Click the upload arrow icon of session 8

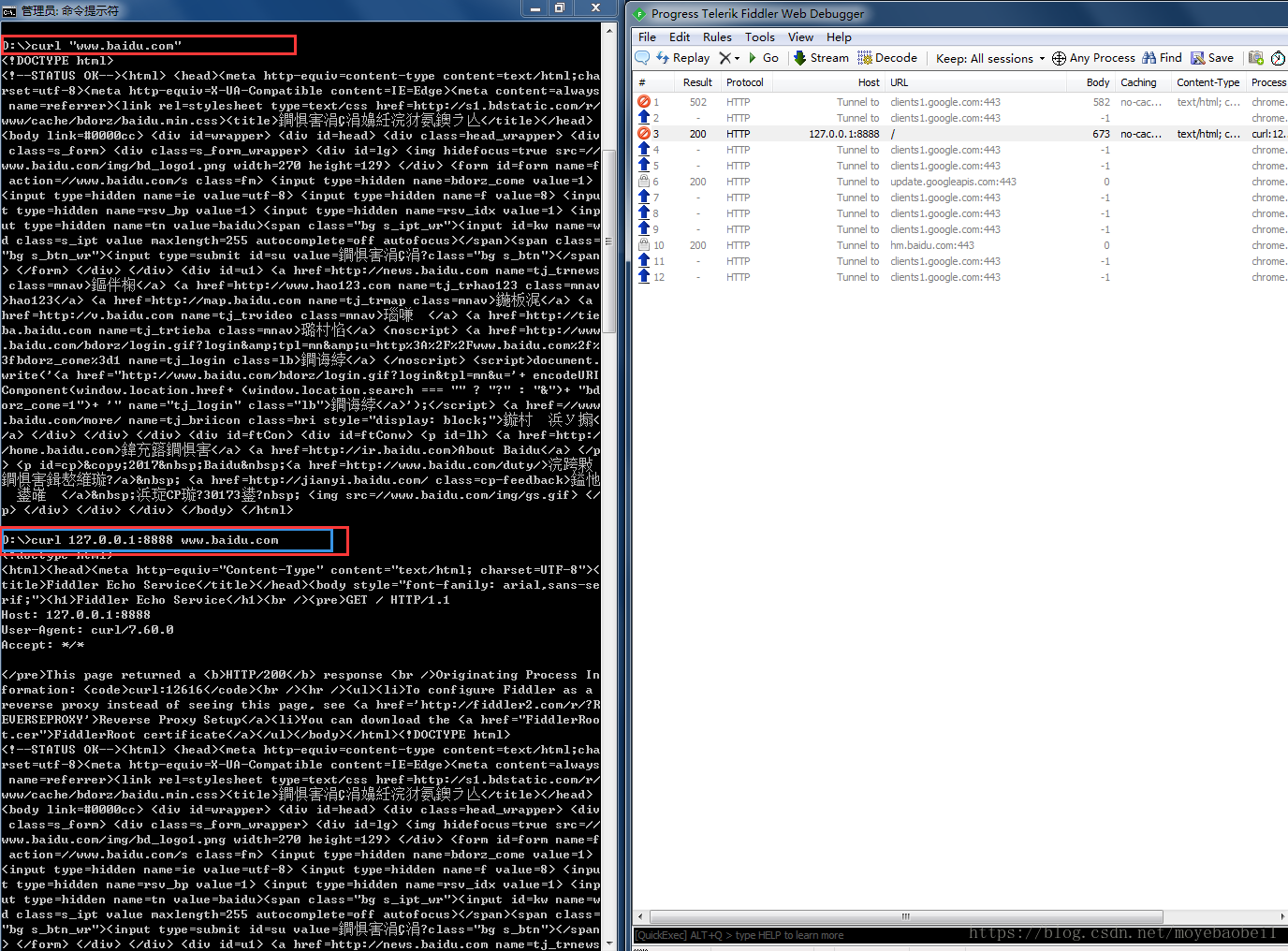[x=644, y=213]
